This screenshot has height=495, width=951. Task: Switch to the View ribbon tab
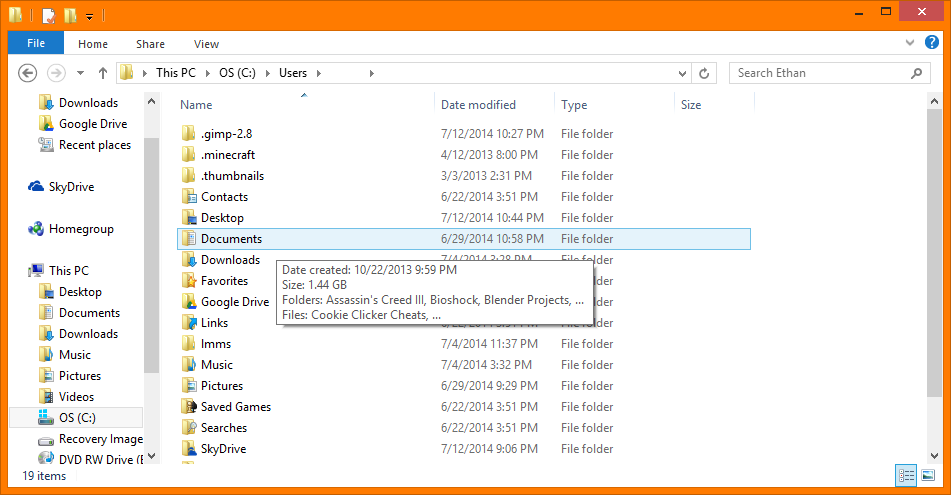pos(206,44)
